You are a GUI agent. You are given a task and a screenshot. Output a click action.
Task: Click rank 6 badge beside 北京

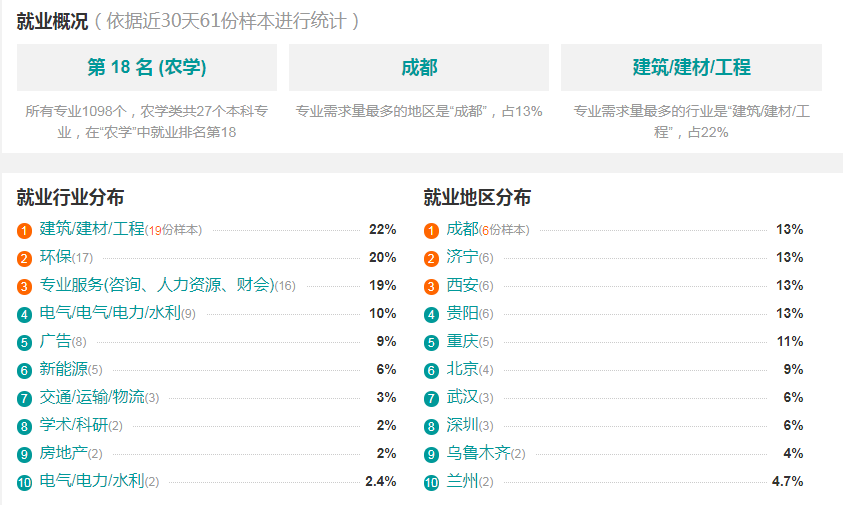(431, 371)
